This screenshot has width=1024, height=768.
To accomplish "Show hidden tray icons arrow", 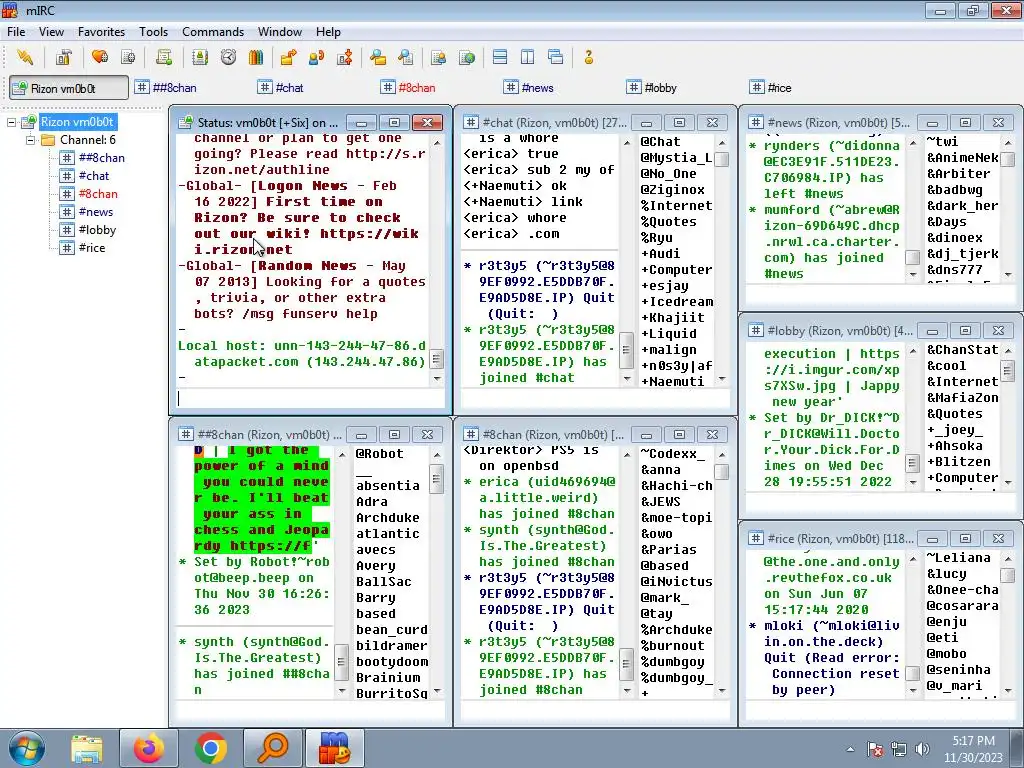I will pos(850,749).
